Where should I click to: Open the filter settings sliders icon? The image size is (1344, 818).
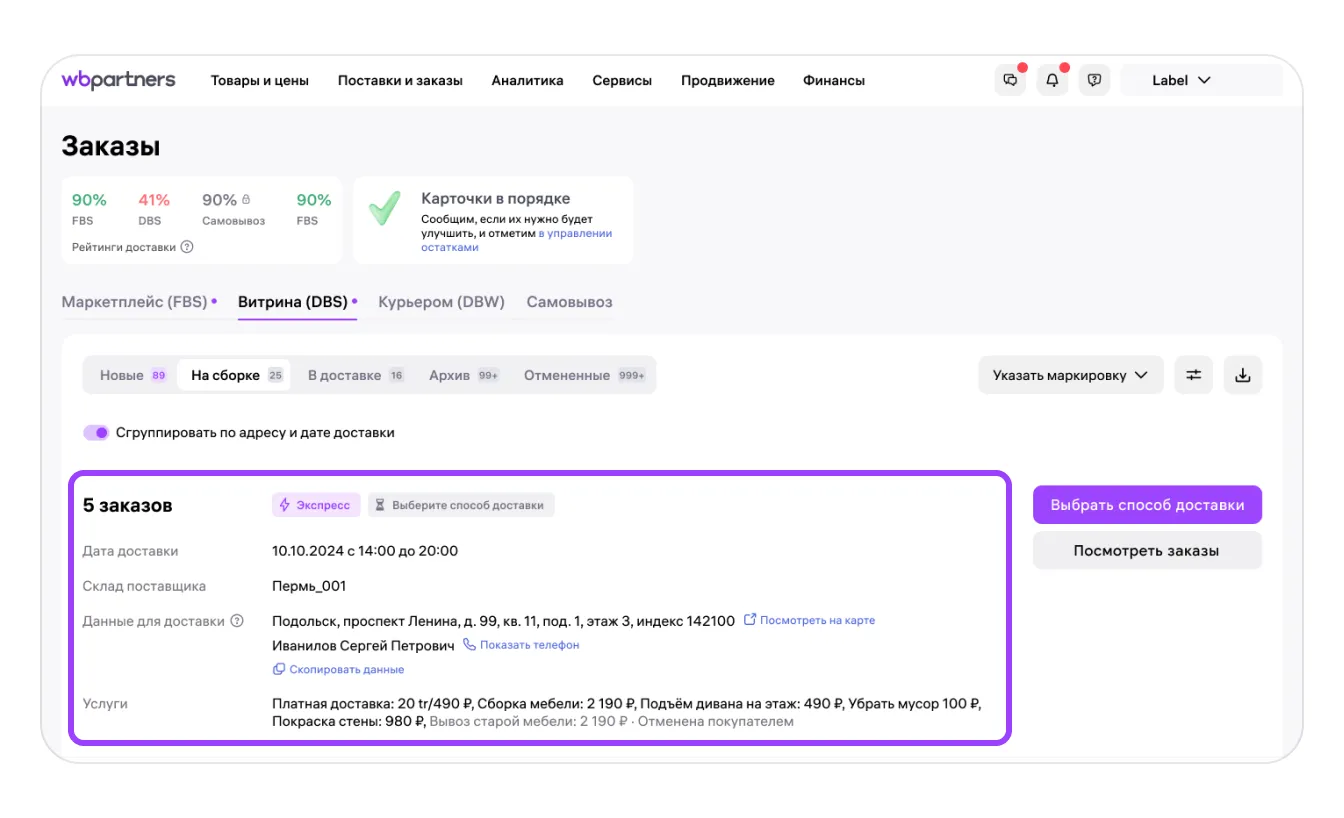pos(1194,375)
